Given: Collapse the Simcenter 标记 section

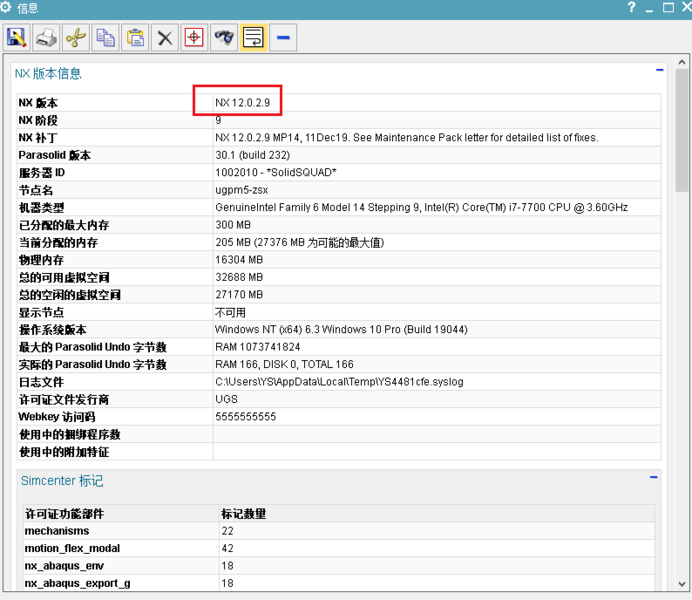Looking at the screenshot, I should (x=654, y=478).
